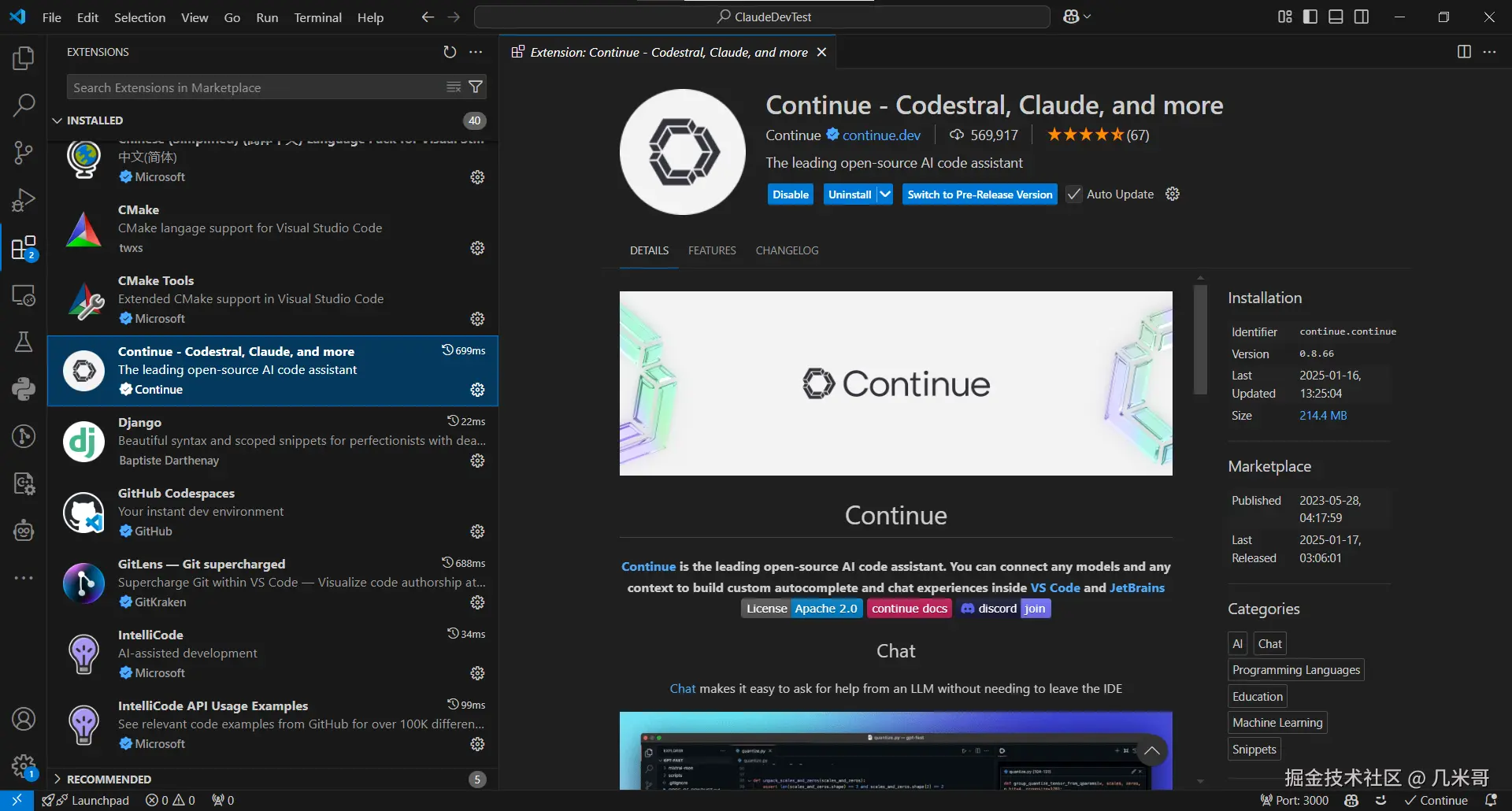
Task: Click the Search Extensions in Marketplace field
Action: 252,87
